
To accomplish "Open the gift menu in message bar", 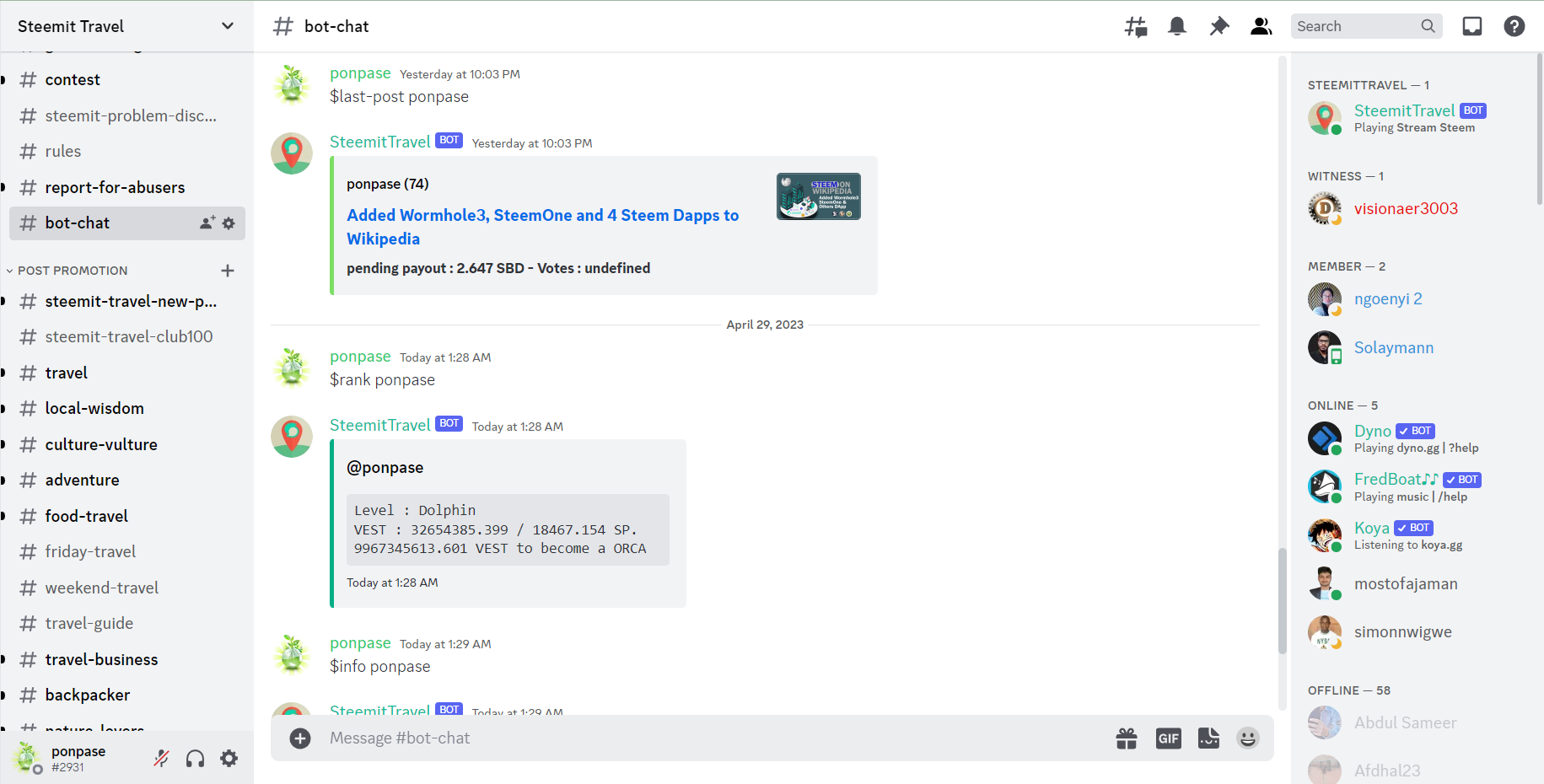I will (x=1127, y=738).
